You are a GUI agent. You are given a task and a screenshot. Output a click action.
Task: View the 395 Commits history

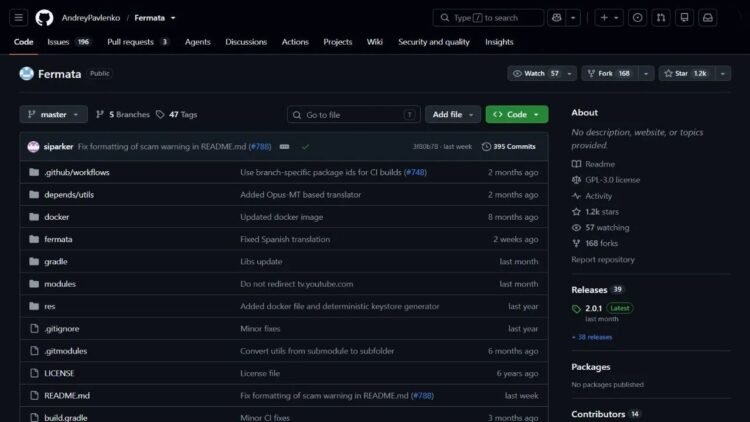pyautogui.click(x=508, y=146)
